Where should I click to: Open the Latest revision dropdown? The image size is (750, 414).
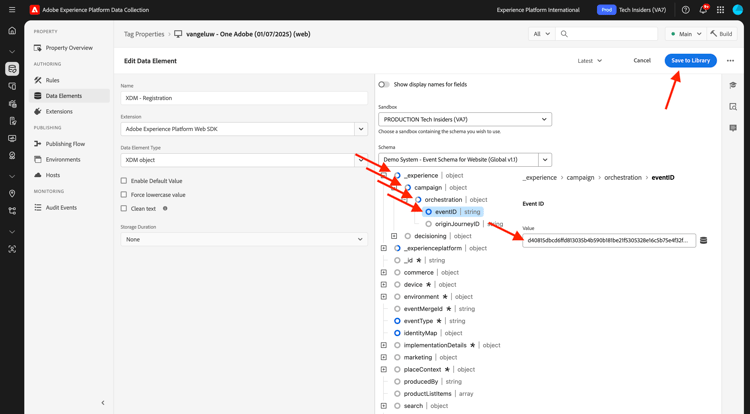point(590,61)
